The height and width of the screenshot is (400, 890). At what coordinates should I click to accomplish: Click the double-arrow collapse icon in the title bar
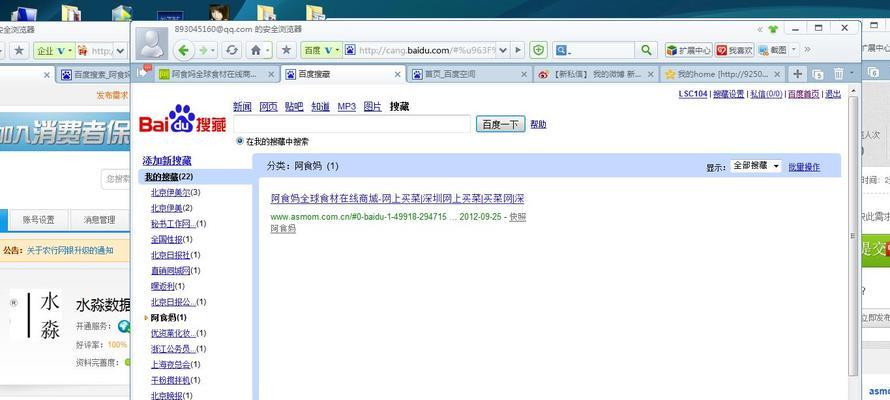point(759,30)
